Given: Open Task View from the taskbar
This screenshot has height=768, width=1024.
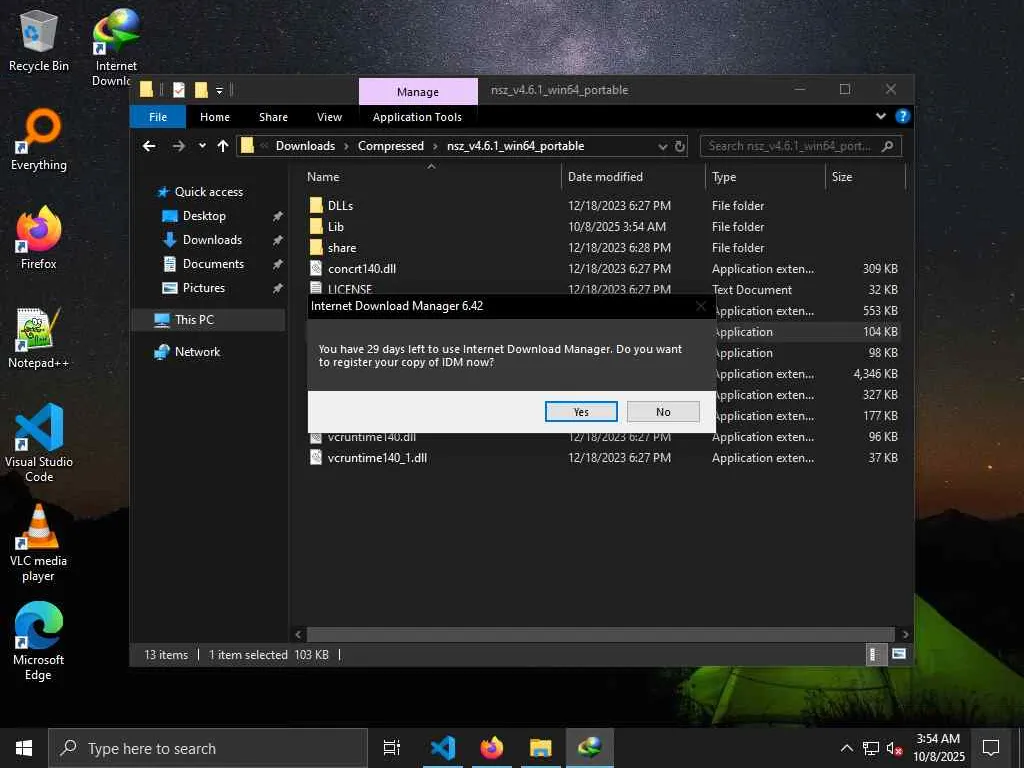Looking at the screenshot, I should [x=391, y=748].
